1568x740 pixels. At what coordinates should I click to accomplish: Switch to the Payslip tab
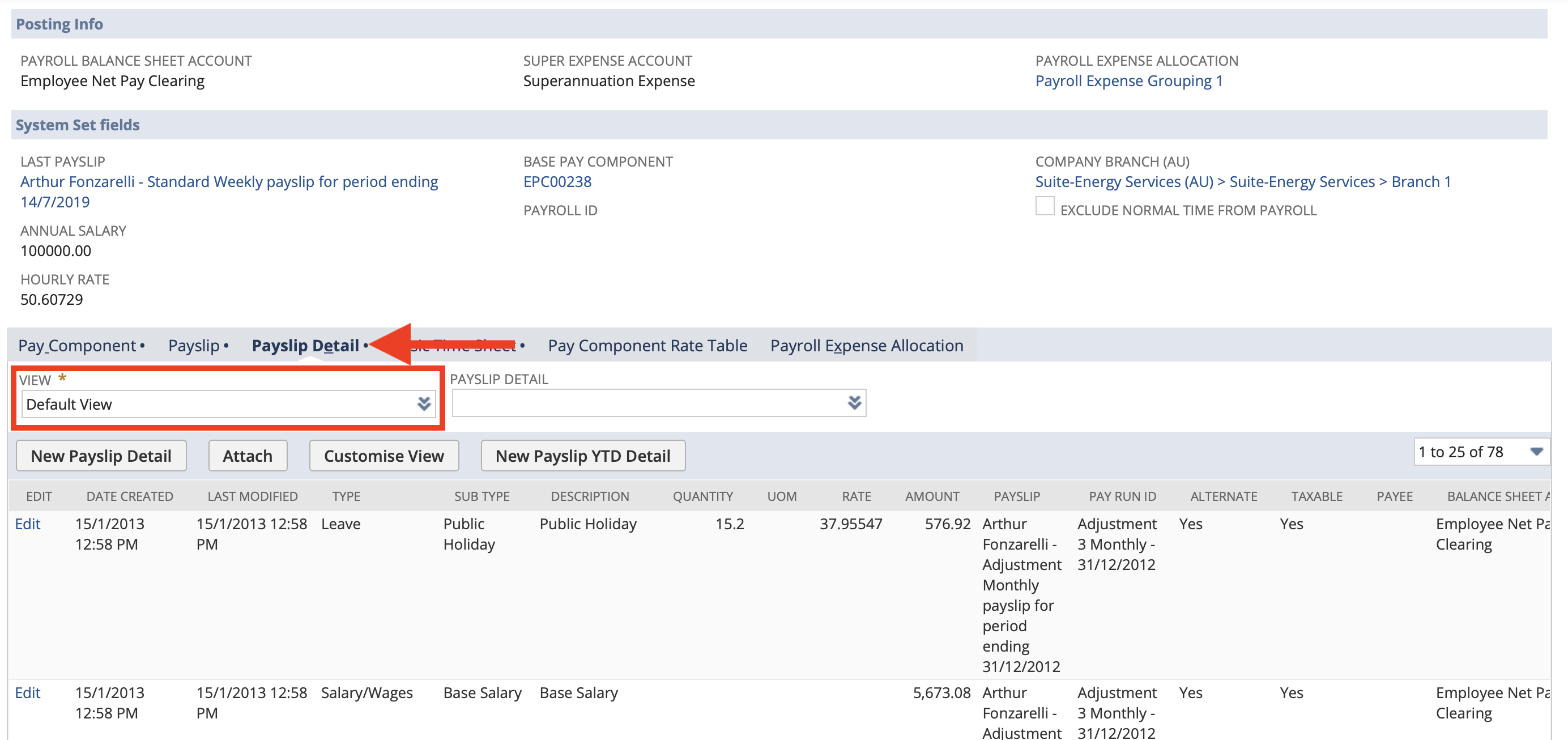click(193, 345)
